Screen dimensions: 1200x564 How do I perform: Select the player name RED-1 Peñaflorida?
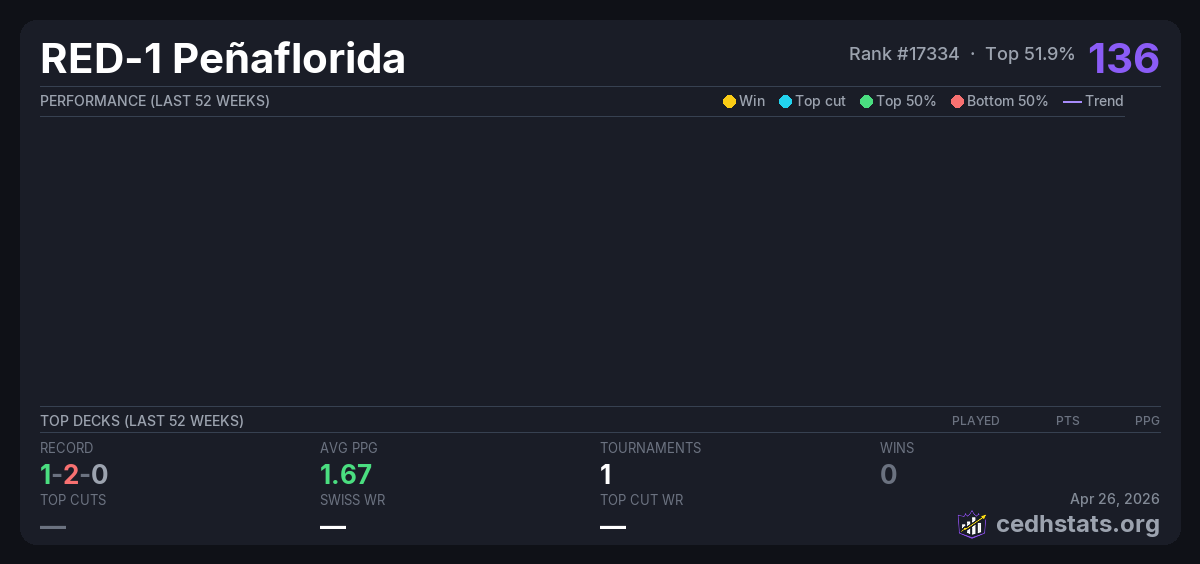223,59
